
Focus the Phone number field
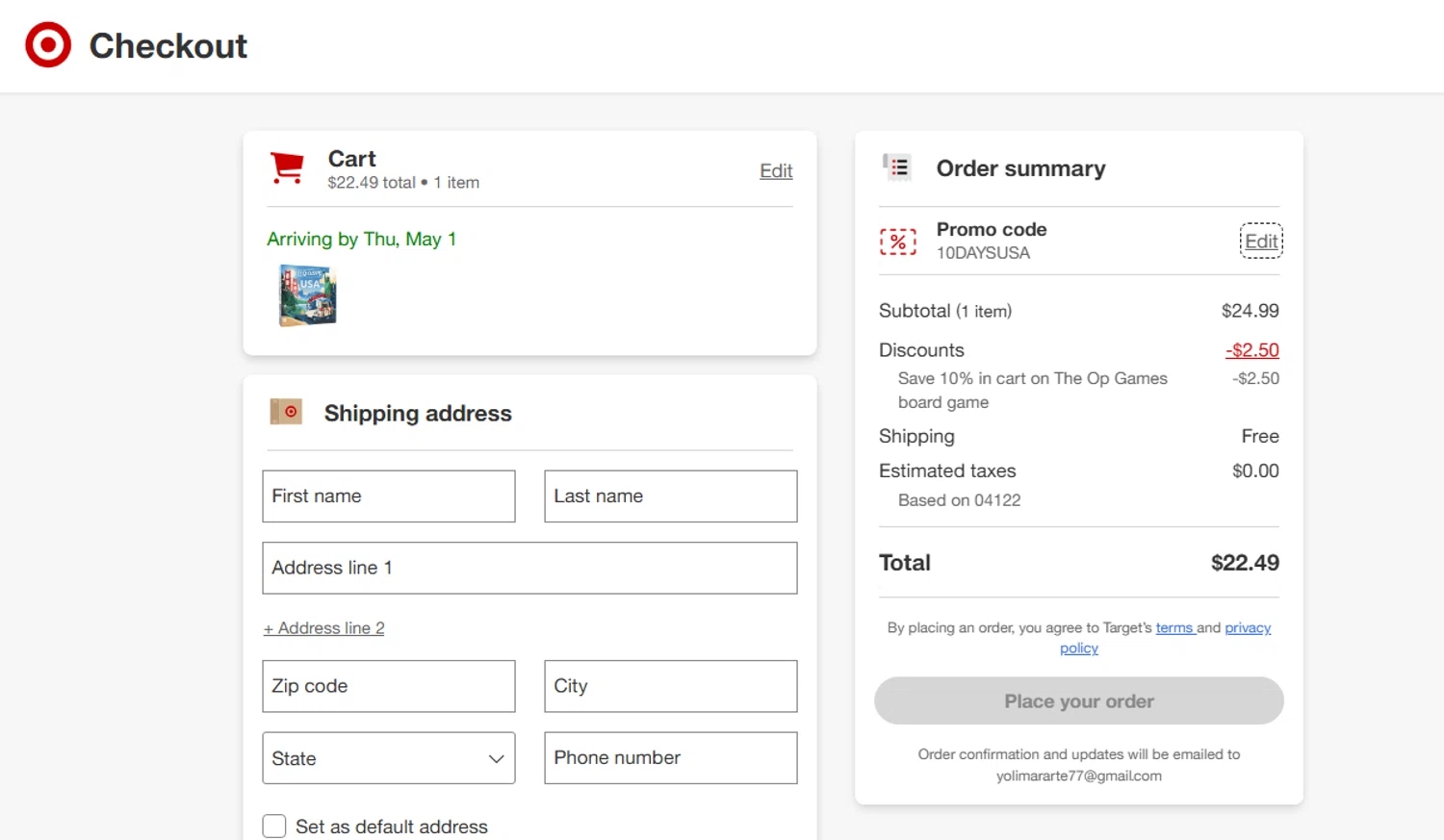[x=670, y=758]
